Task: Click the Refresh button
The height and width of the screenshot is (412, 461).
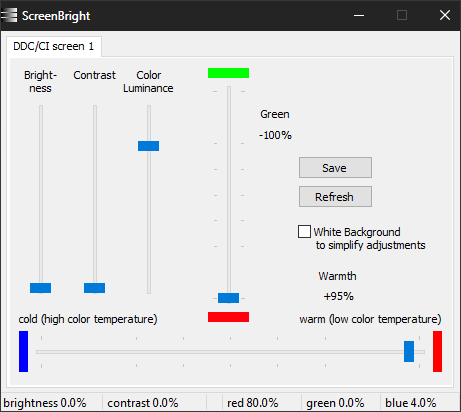Action: [x=335, y=197]
